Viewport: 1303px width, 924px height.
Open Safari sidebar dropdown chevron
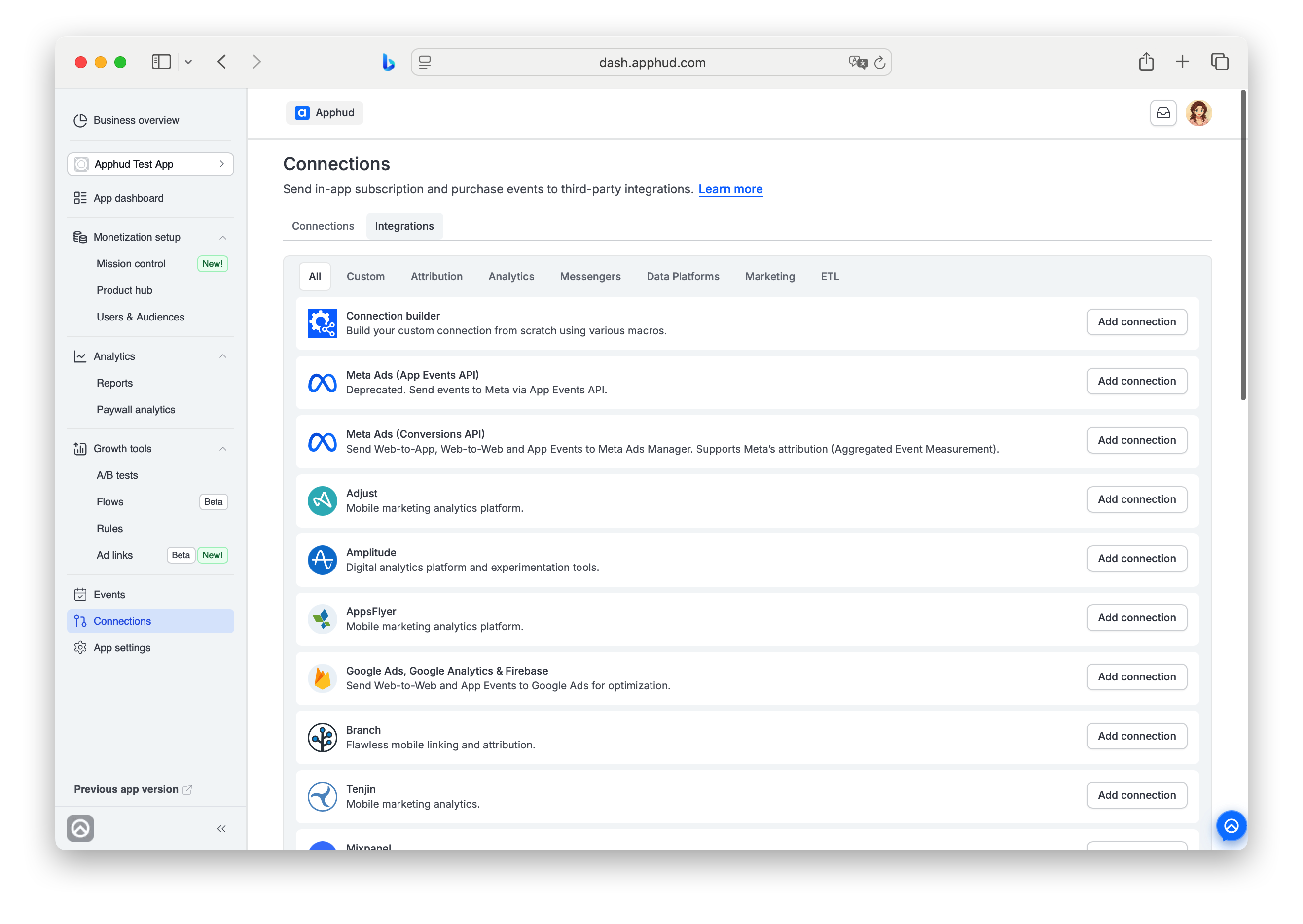(188, 62)
